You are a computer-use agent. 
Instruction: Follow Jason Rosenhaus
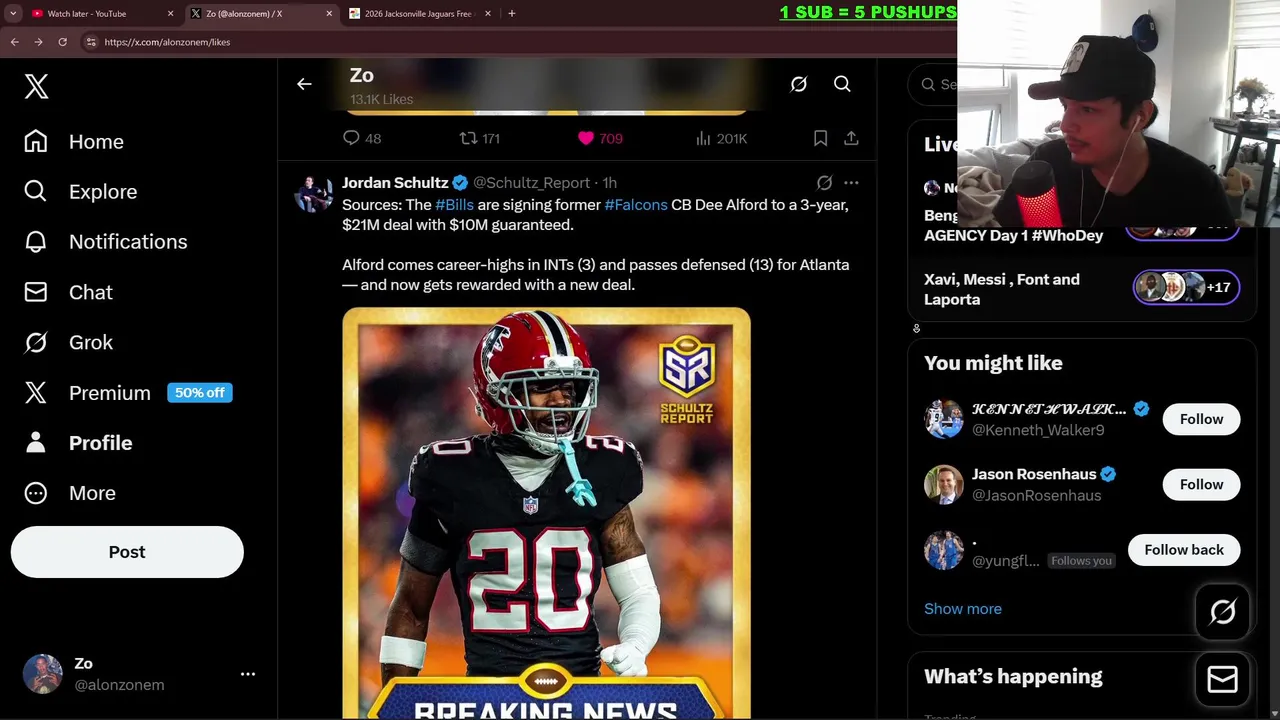[1201, 484]
